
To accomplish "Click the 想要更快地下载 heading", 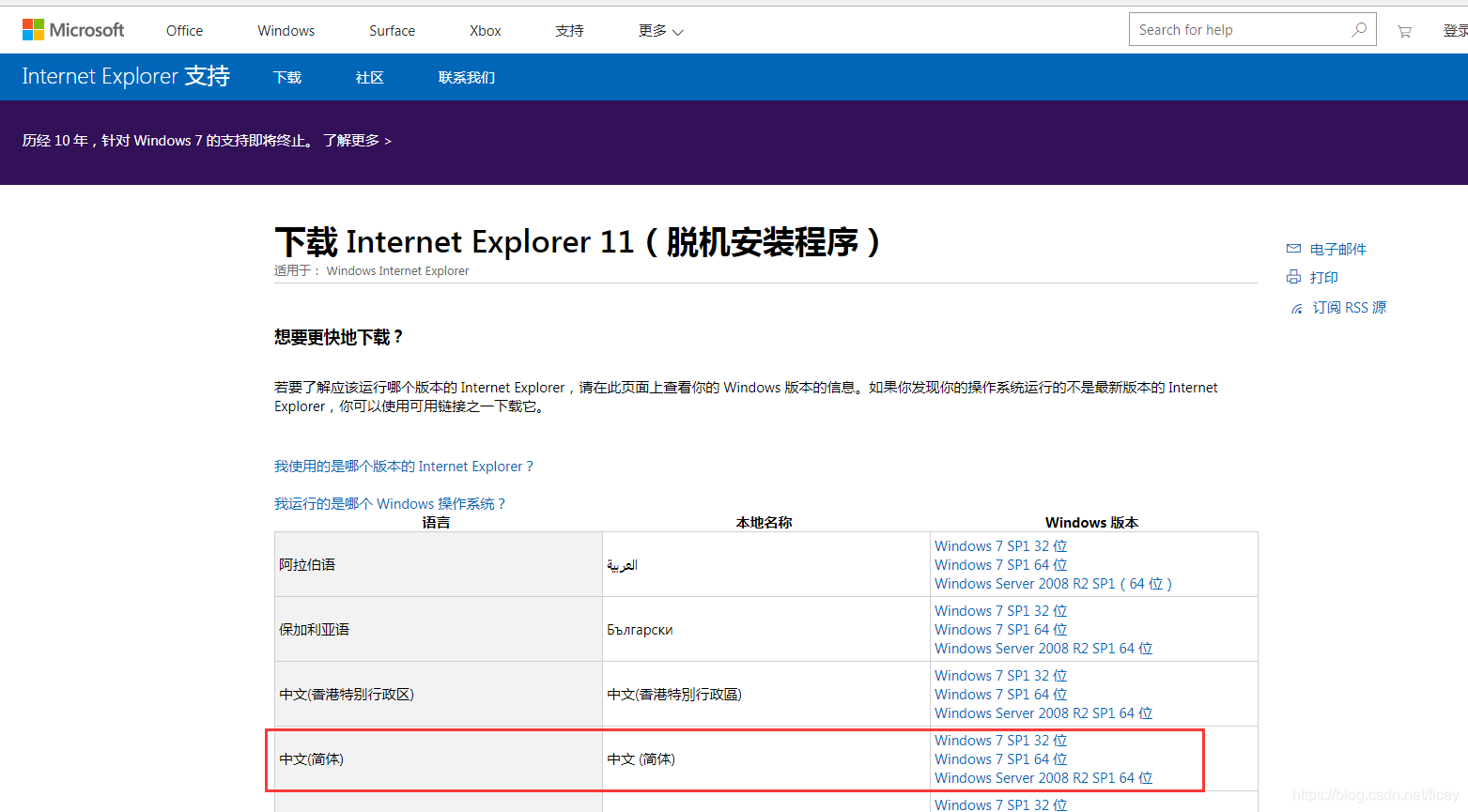I will pyautogui.click(x=339, y=337).
